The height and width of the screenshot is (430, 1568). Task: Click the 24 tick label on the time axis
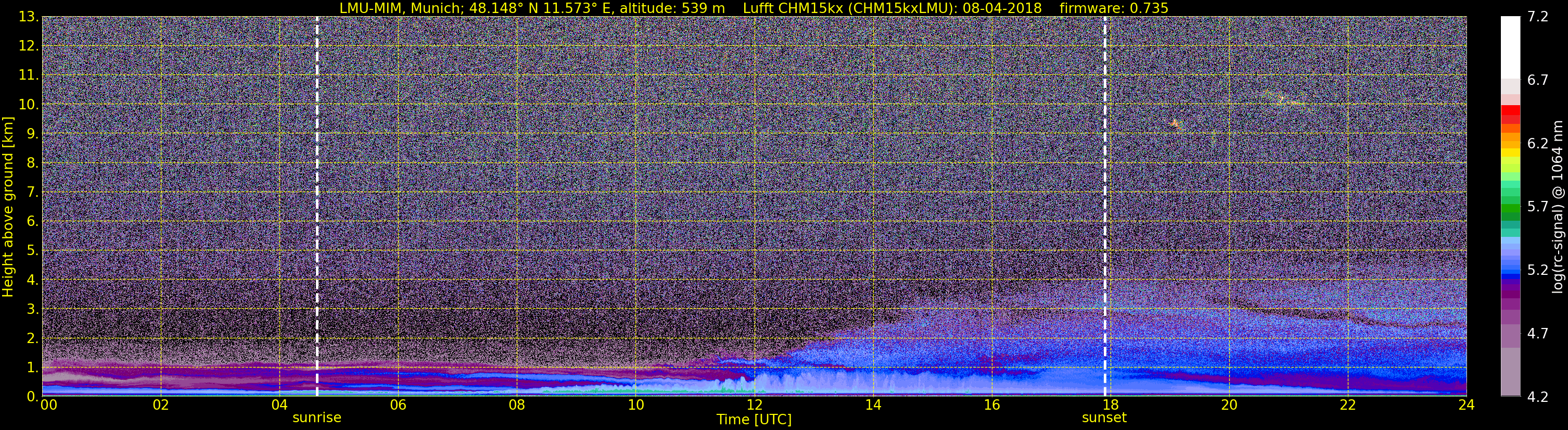click(x=1467, y=405)
